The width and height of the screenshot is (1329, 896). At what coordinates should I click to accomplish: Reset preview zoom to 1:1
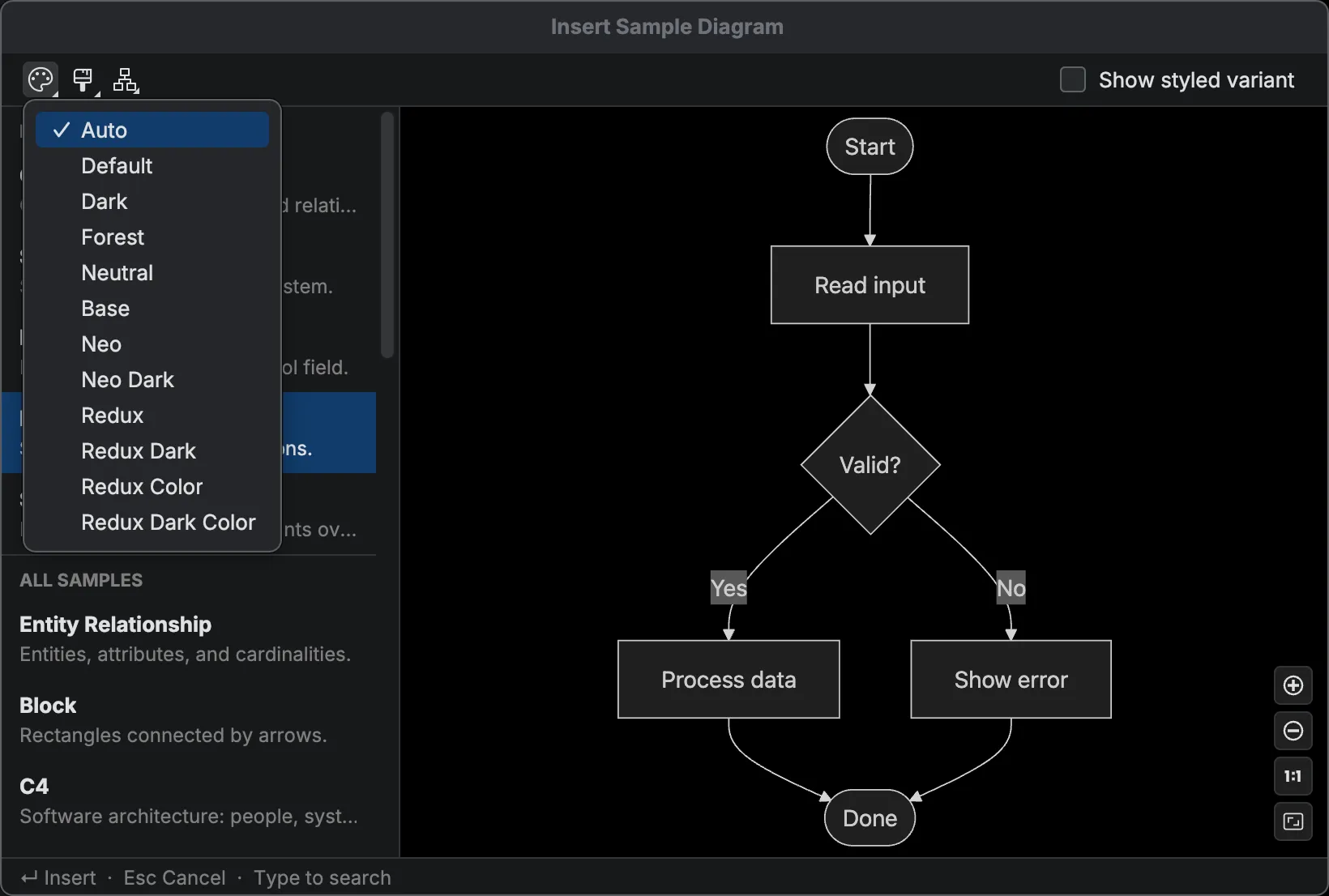click(x=1293, y=776)
